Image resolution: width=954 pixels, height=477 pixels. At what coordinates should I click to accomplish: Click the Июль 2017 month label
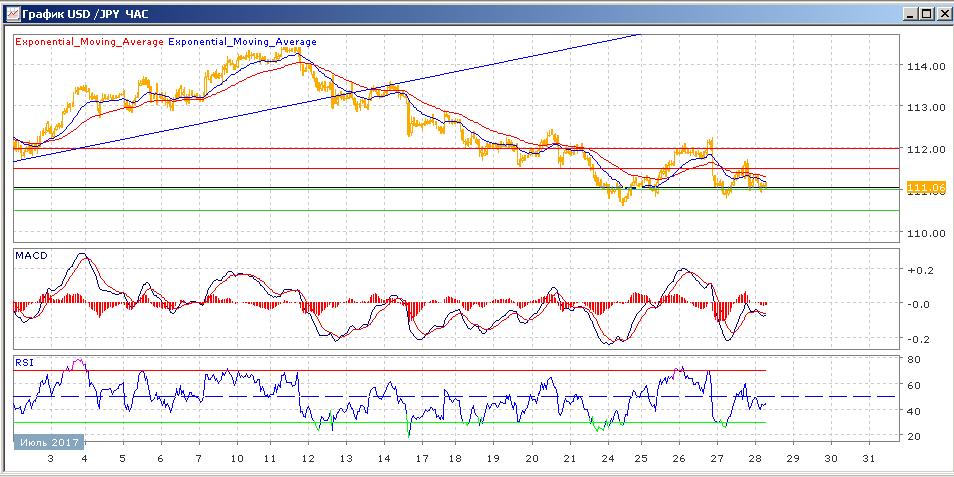(49, 441)
